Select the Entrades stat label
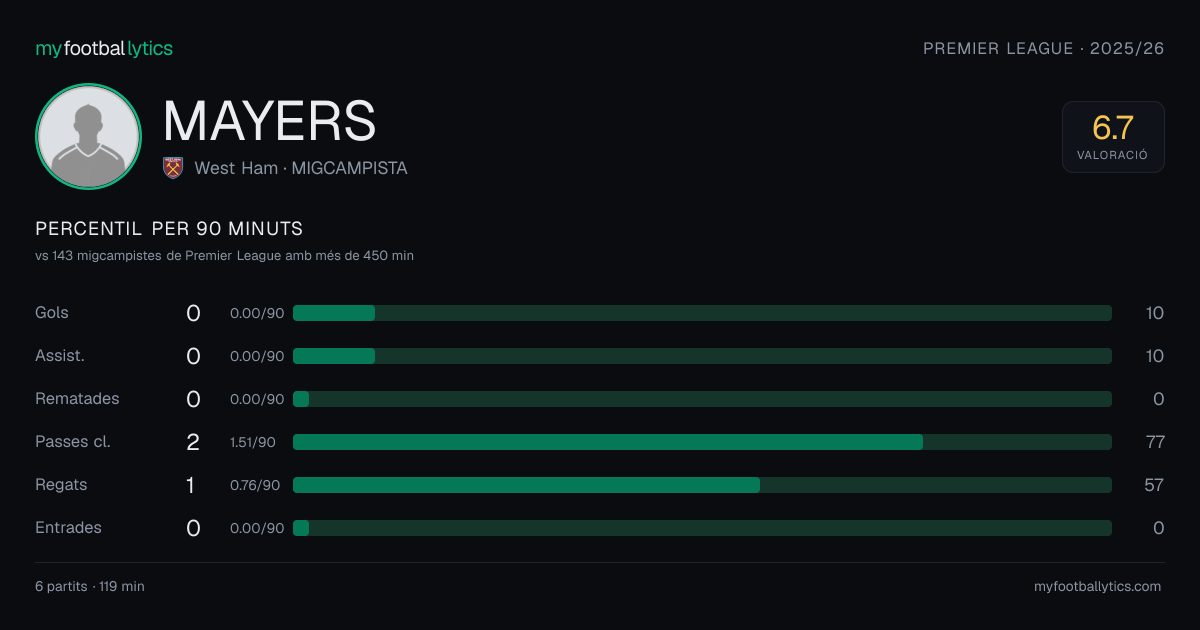 point(68,528)
